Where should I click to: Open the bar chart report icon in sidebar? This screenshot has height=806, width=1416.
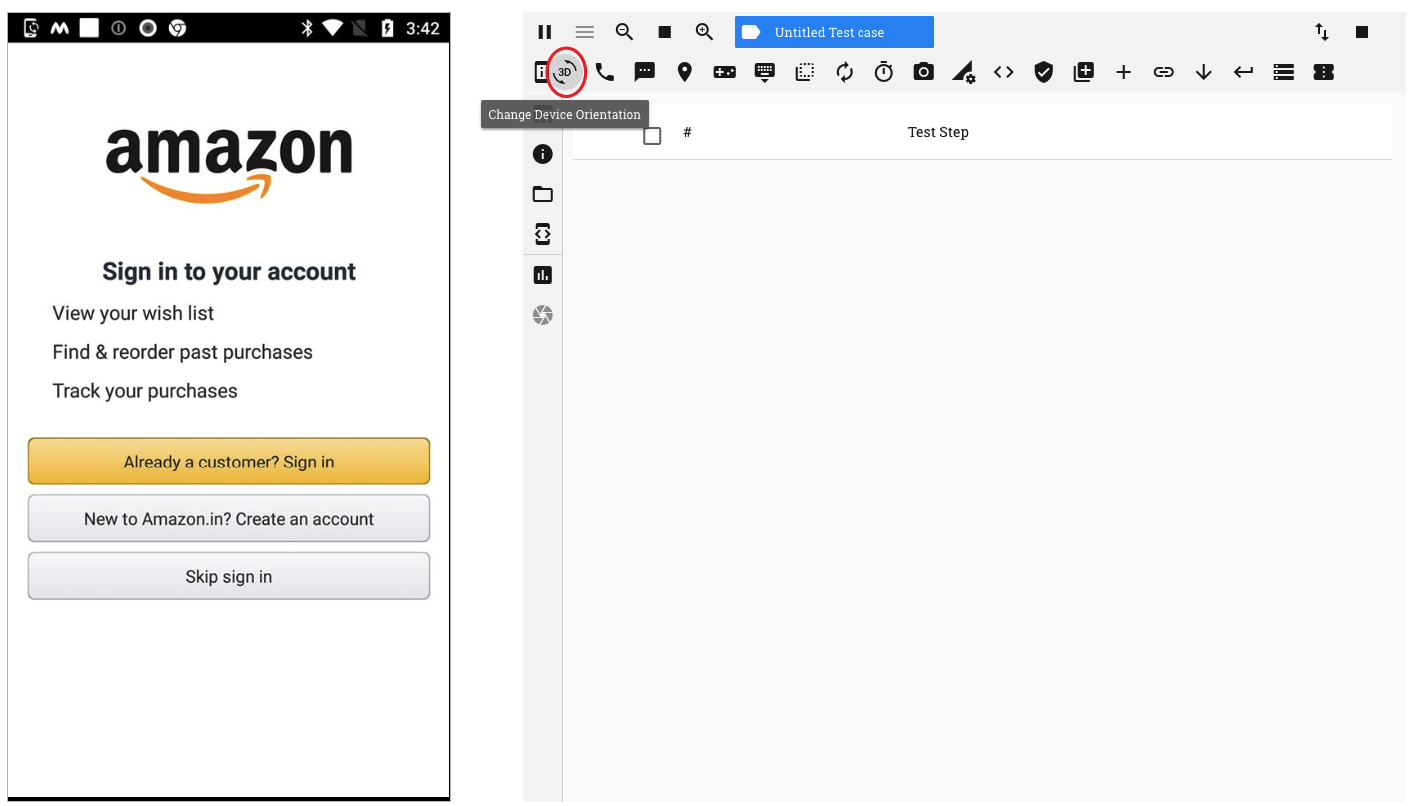543,275
